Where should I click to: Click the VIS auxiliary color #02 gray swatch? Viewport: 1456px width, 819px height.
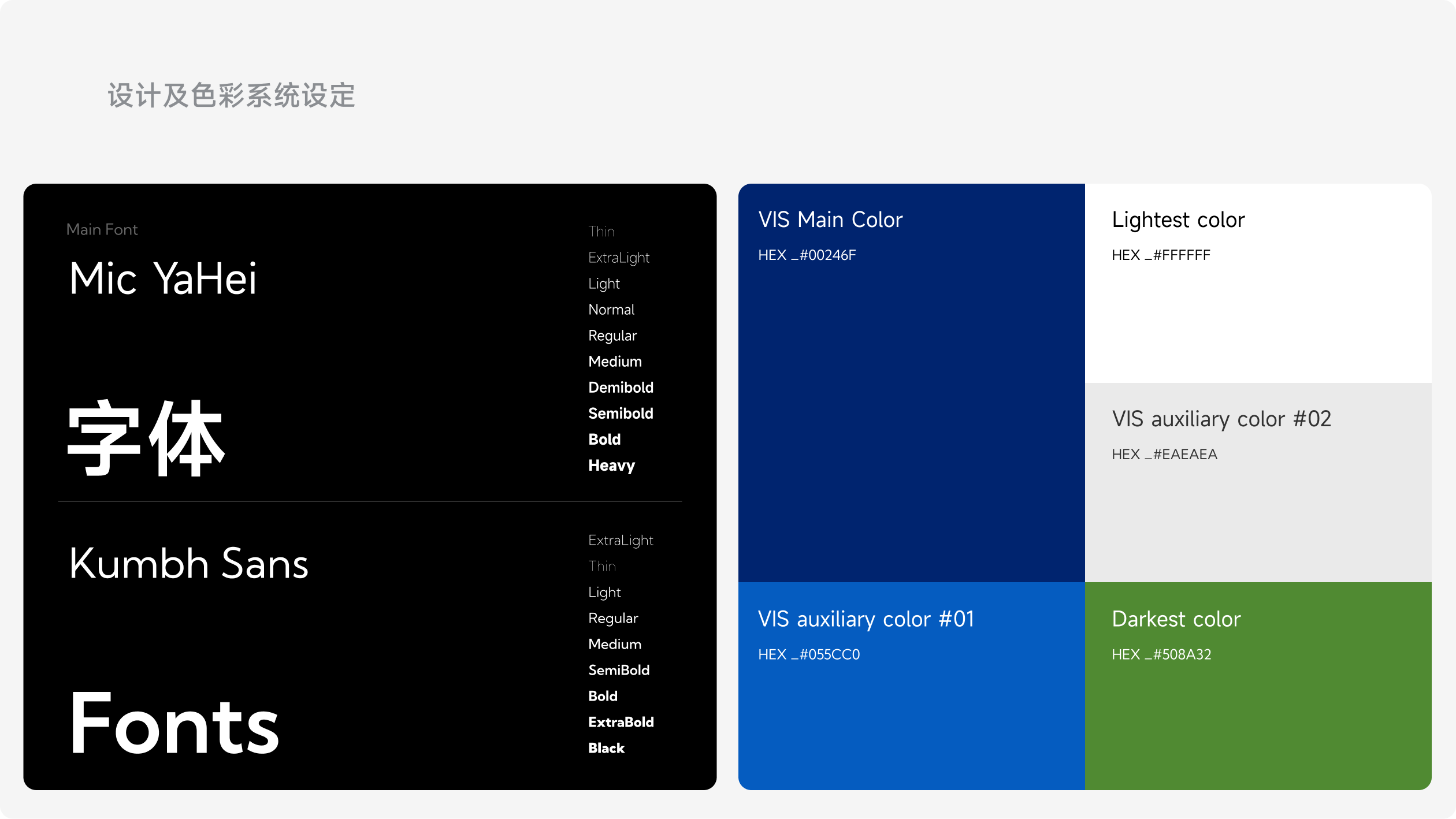pos(1258,514)
